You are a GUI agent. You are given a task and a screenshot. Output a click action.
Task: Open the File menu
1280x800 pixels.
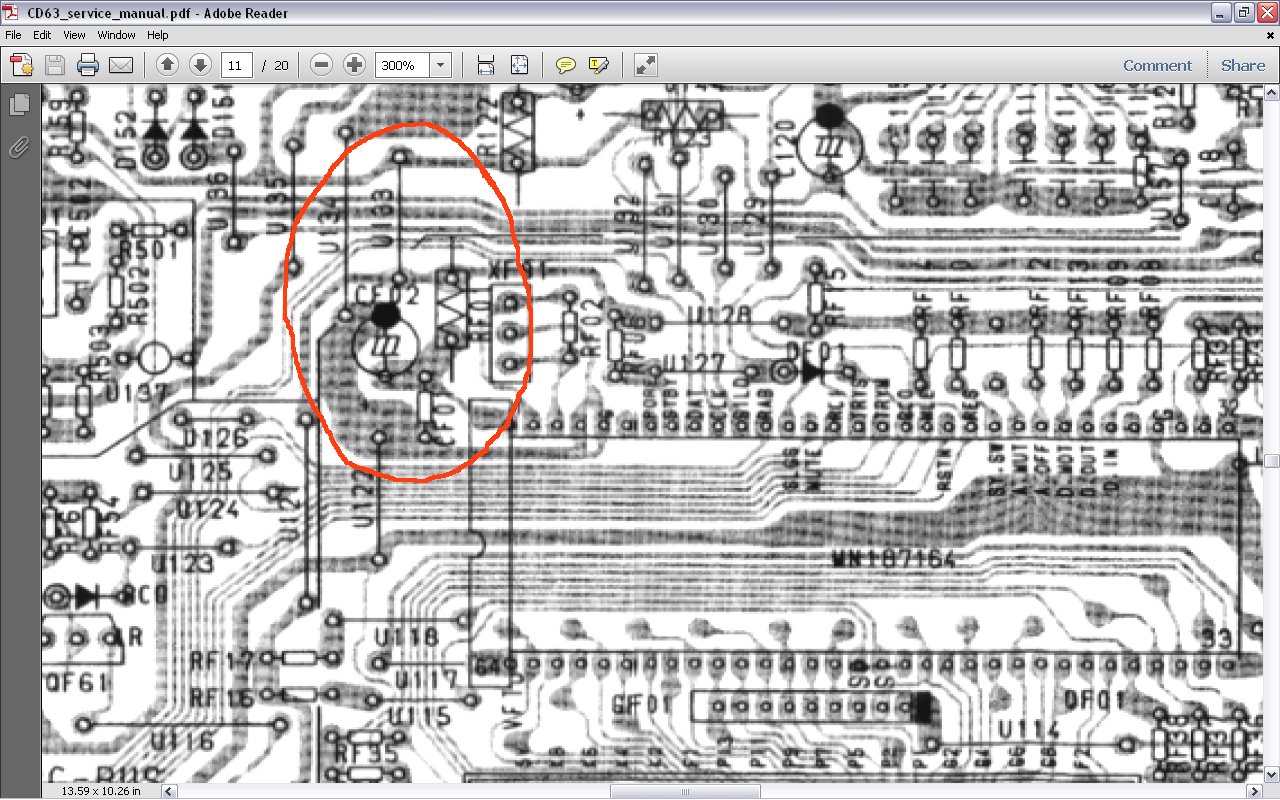(13, 34)
